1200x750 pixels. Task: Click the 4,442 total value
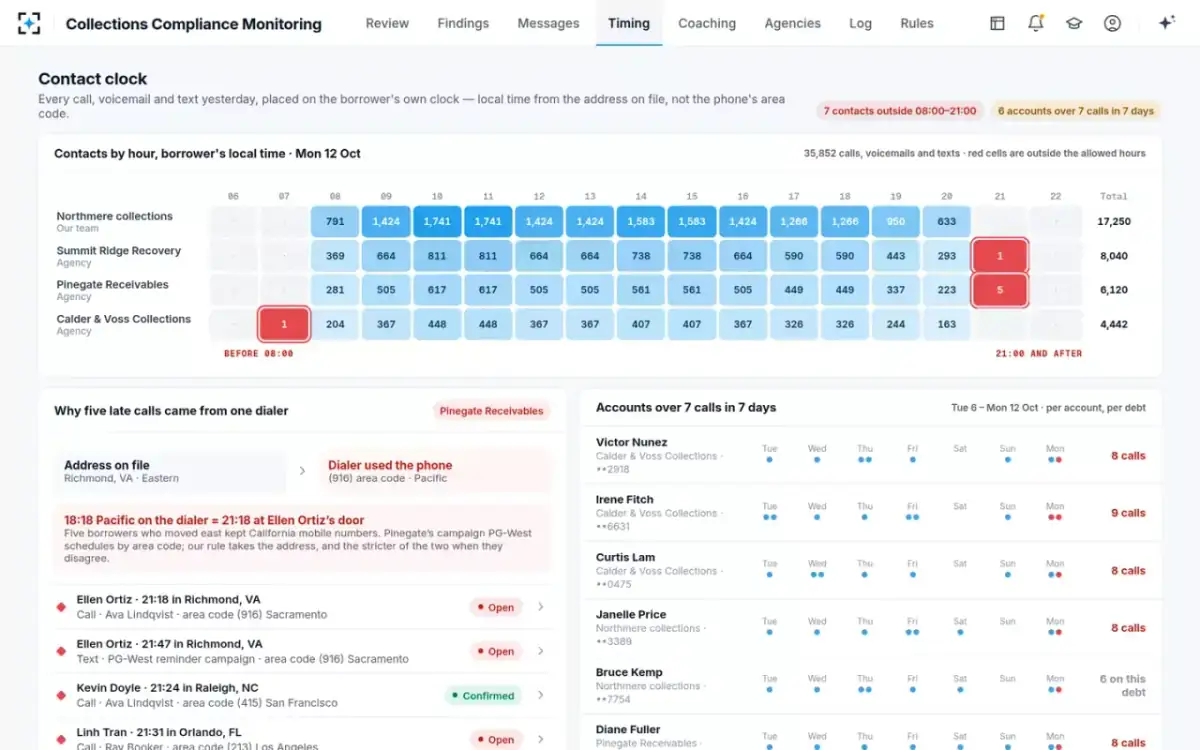pos(1113,324)
